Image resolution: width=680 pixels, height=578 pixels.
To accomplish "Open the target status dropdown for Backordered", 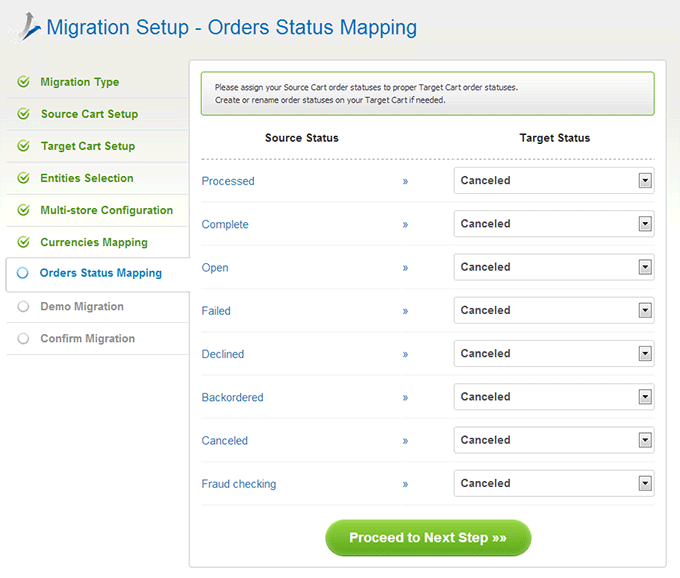I will [554, 396].
